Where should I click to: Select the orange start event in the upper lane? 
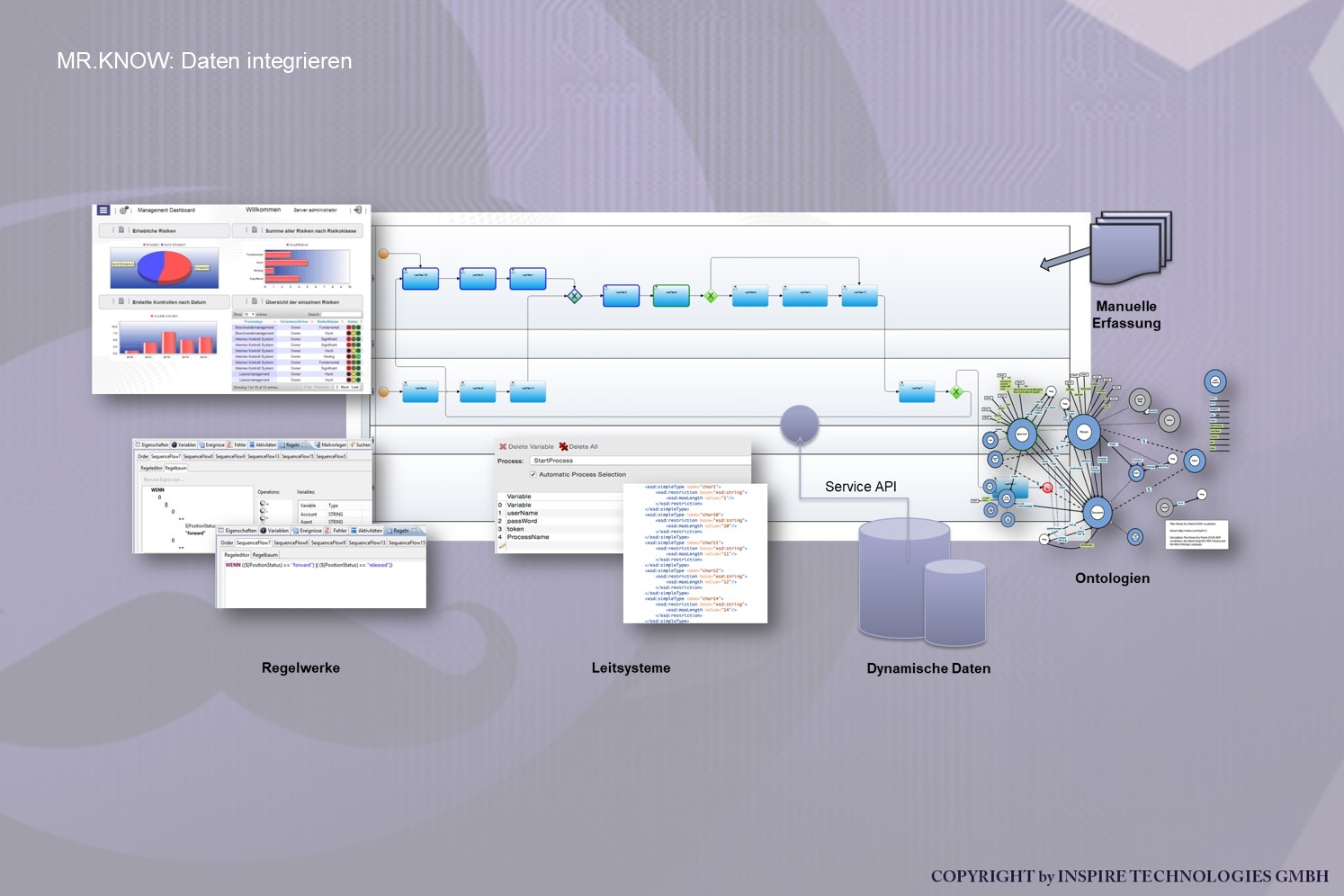[x=383, y=255]
